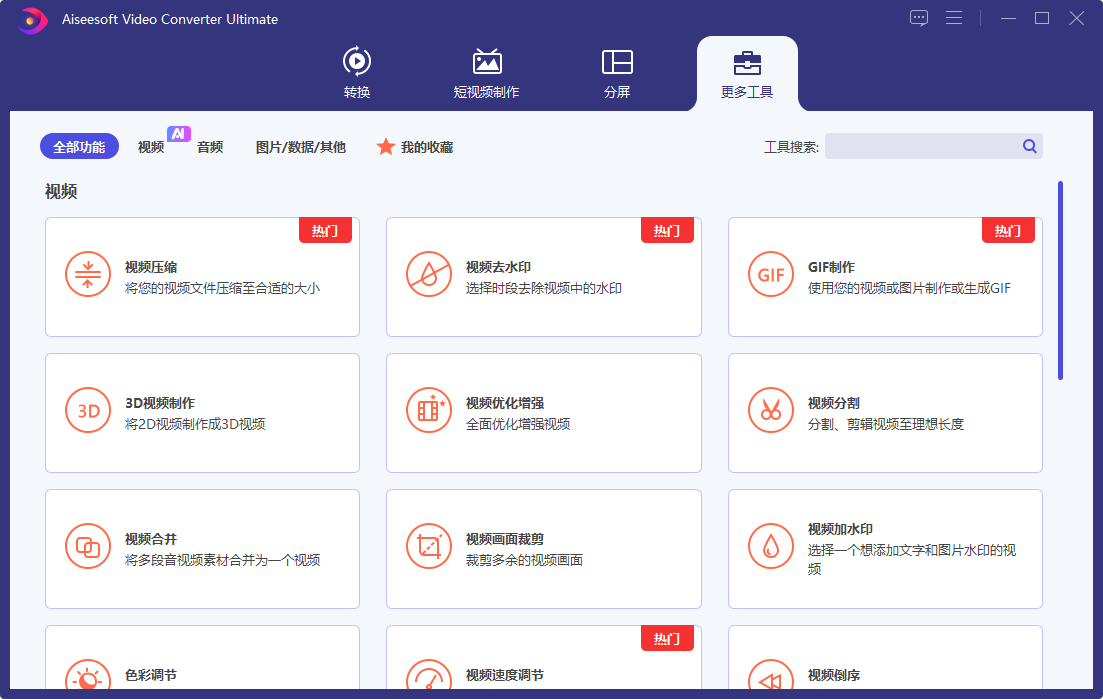
Task: Open the 视频压缩 (Video Compressor) tool
Action: (x=202, y=276)
